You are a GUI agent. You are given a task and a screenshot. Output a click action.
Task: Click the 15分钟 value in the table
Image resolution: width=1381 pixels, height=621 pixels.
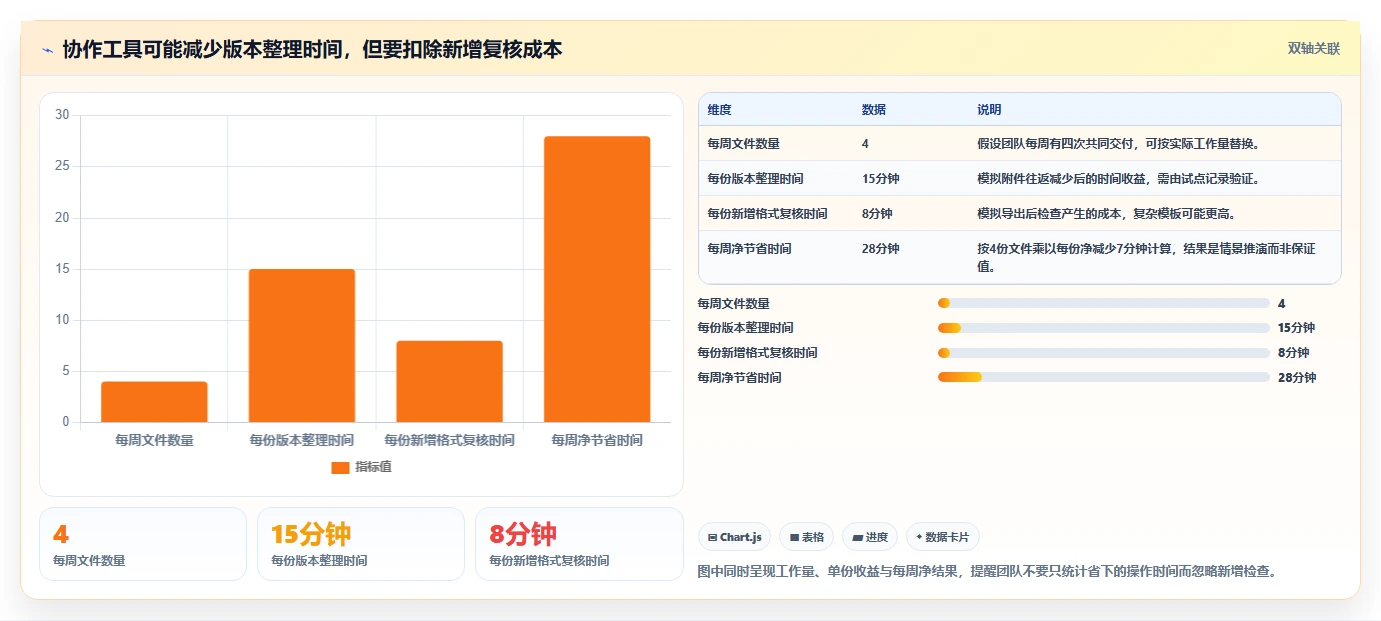[880, 179]
